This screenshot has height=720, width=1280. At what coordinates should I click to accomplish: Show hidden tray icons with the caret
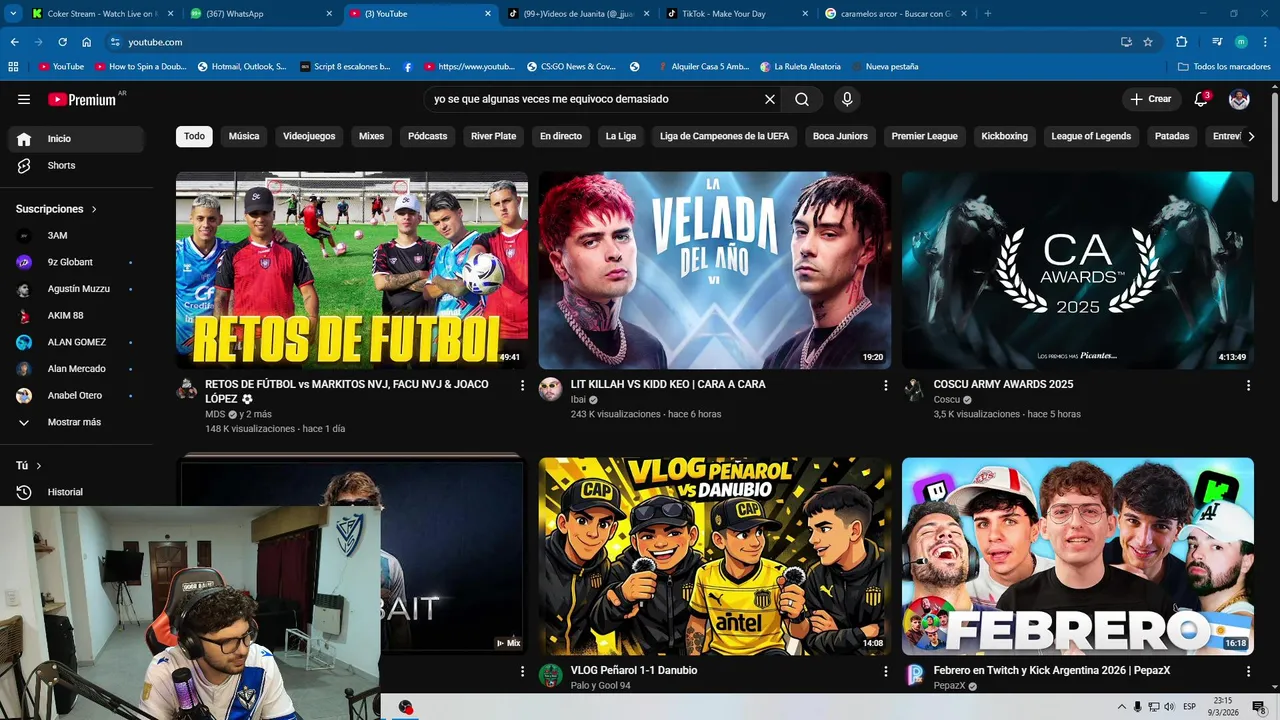(1121, 707)
